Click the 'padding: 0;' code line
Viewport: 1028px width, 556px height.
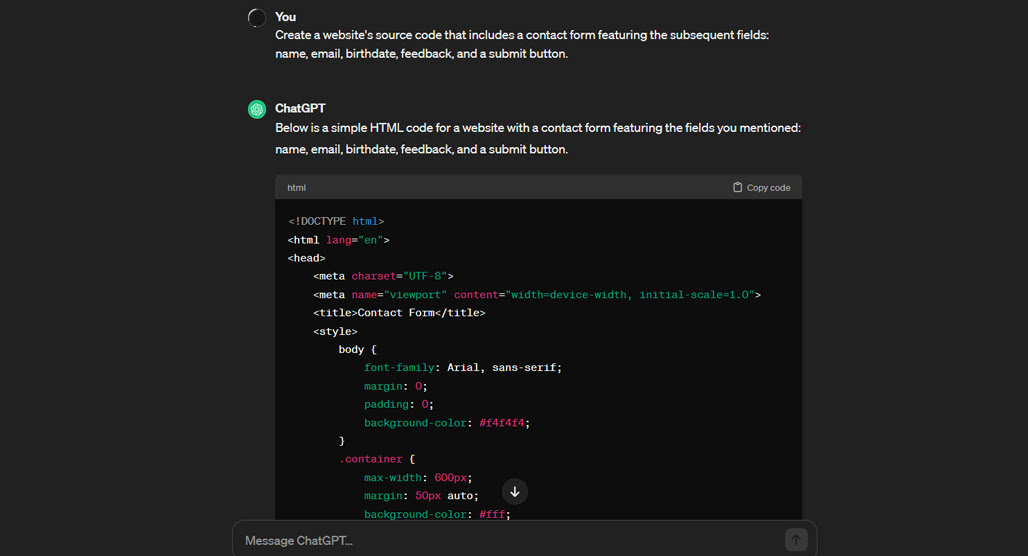point(399,405)
